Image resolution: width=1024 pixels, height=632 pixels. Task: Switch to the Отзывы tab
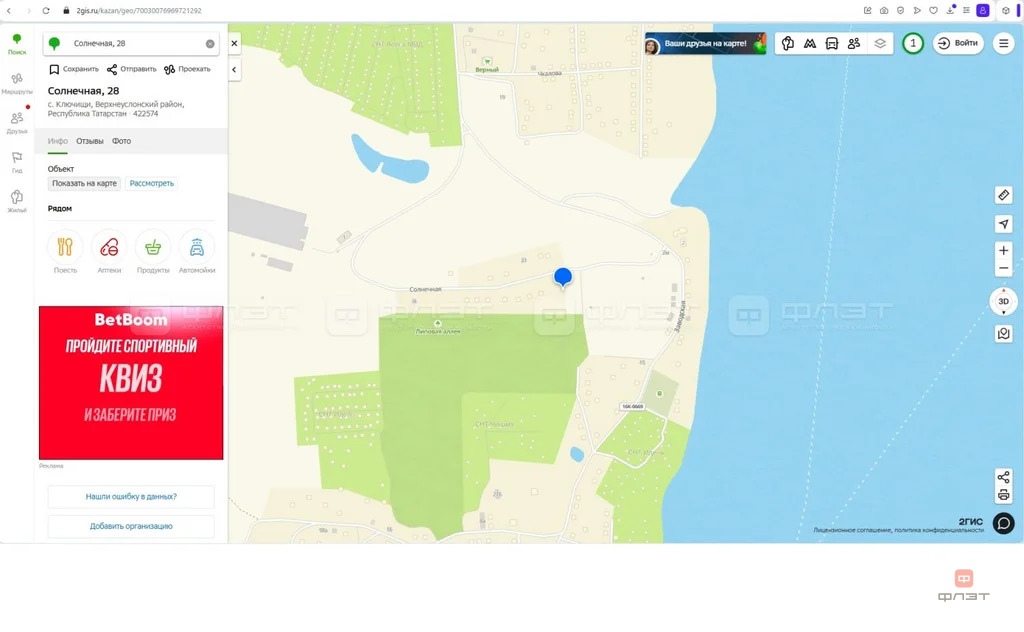[90, 141]
